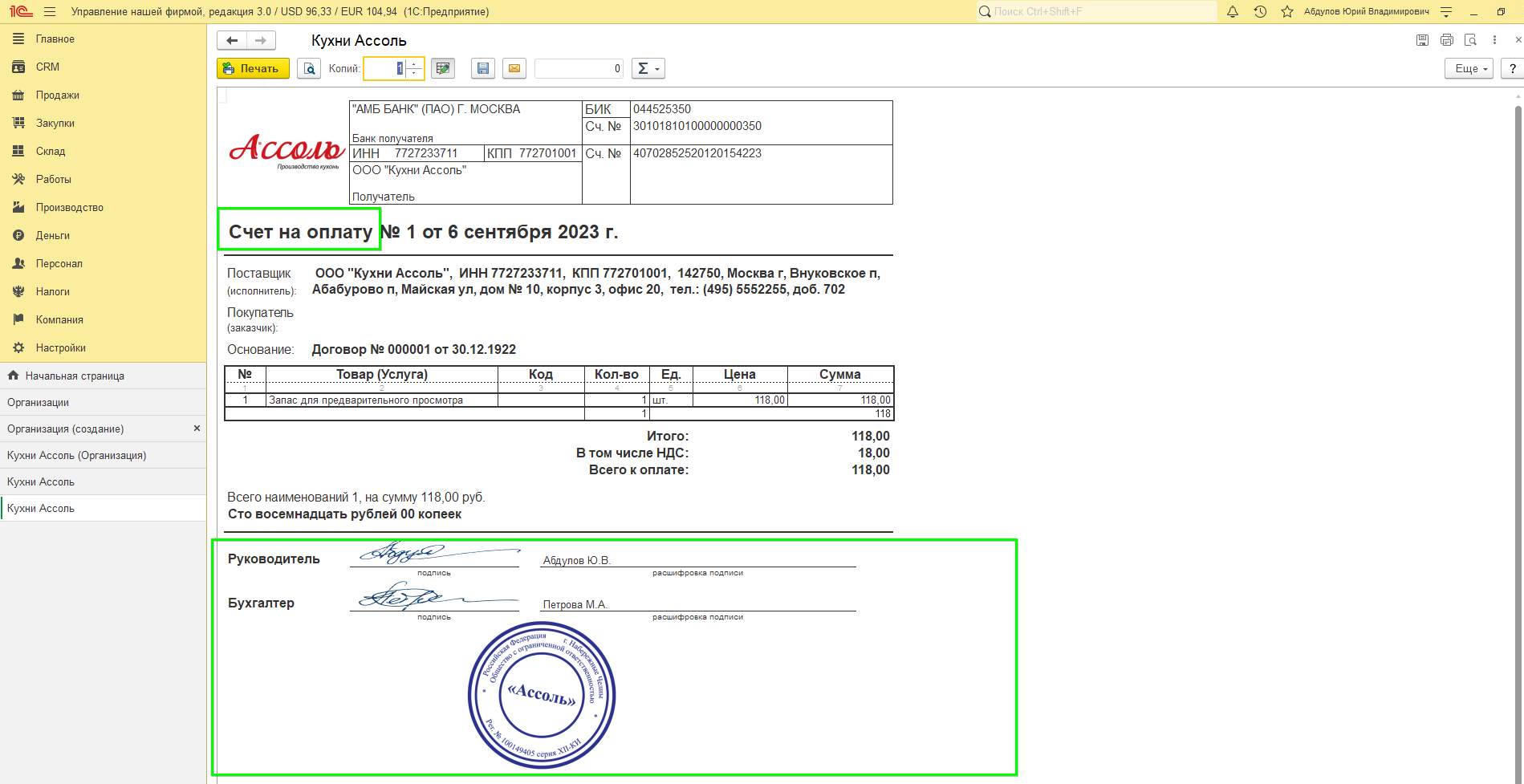Image resolution: width=1524 pixels, height=784 pixels.
Task: Click the Настройки gear icon
Action: pyautogui.click(x=18, y=347)
